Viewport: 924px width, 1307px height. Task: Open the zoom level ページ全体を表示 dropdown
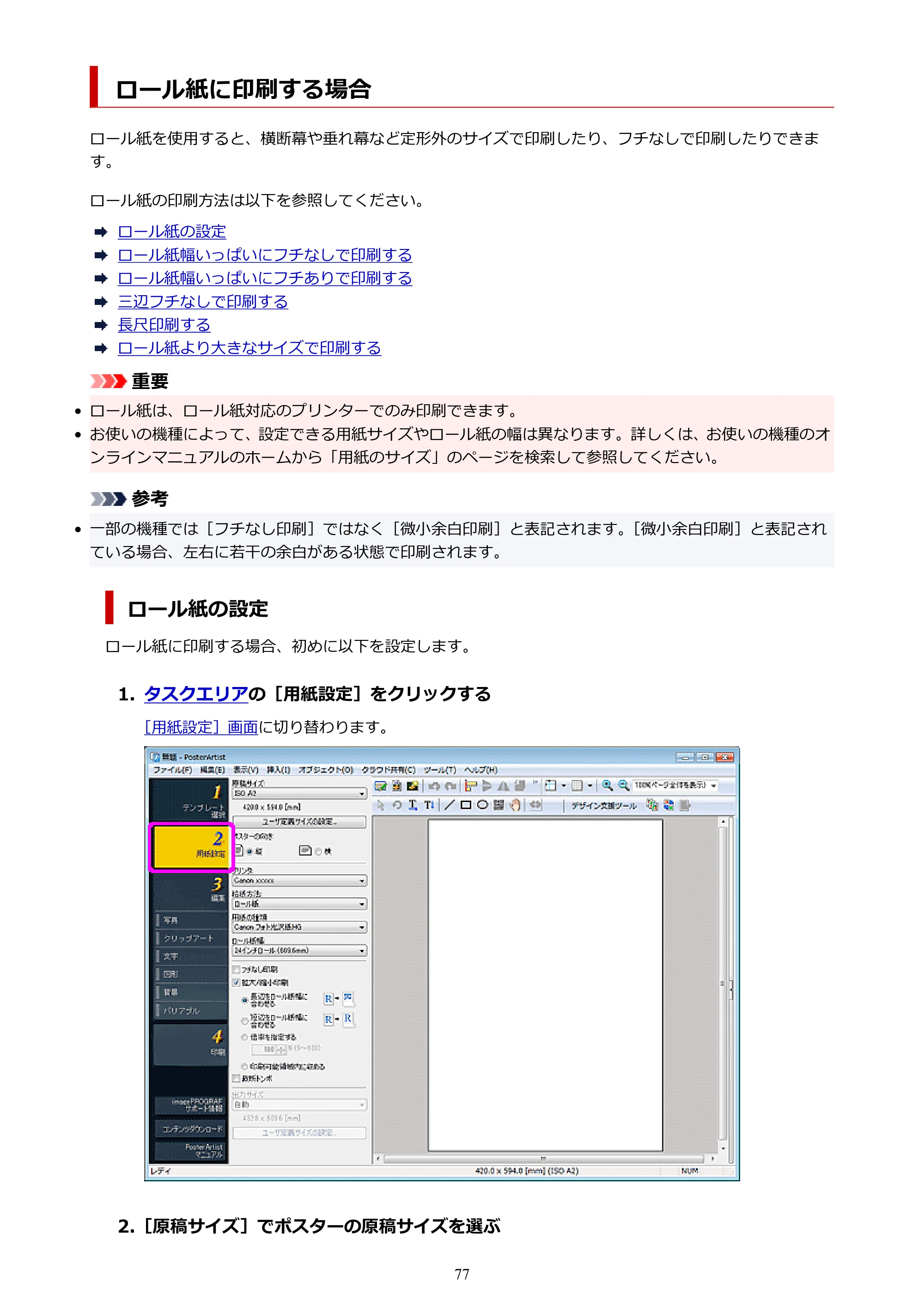tap(675, 785)
